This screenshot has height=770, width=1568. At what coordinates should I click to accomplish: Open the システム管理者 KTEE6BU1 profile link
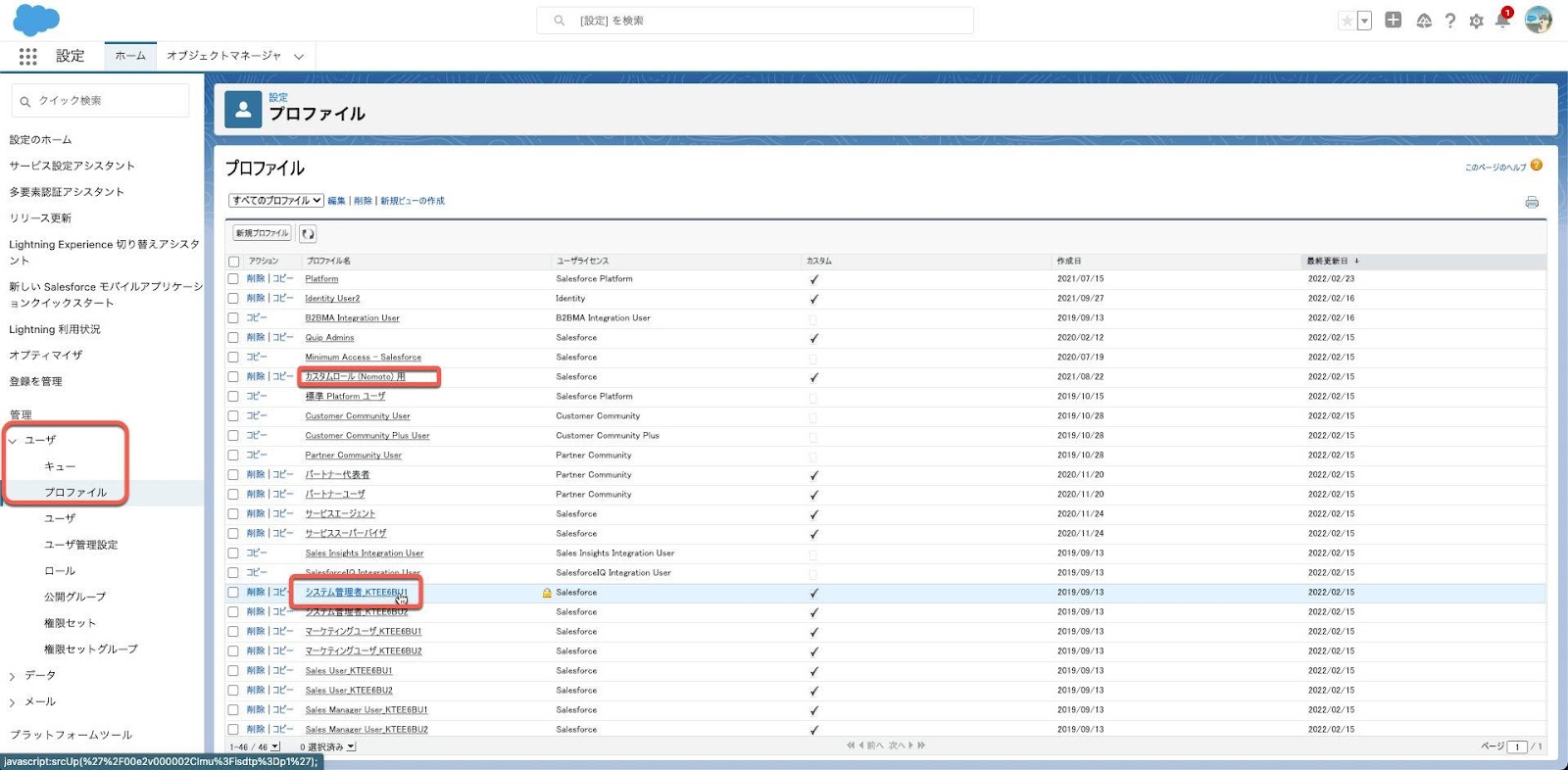coord(356,593)
